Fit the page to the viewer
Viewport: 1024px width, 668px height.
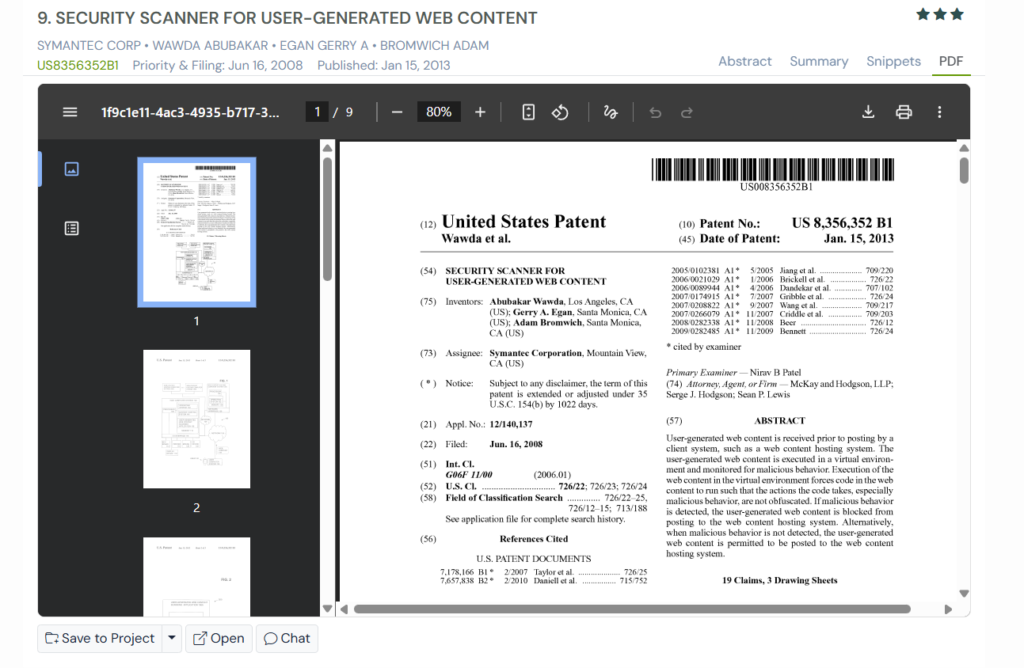(528, 112)
